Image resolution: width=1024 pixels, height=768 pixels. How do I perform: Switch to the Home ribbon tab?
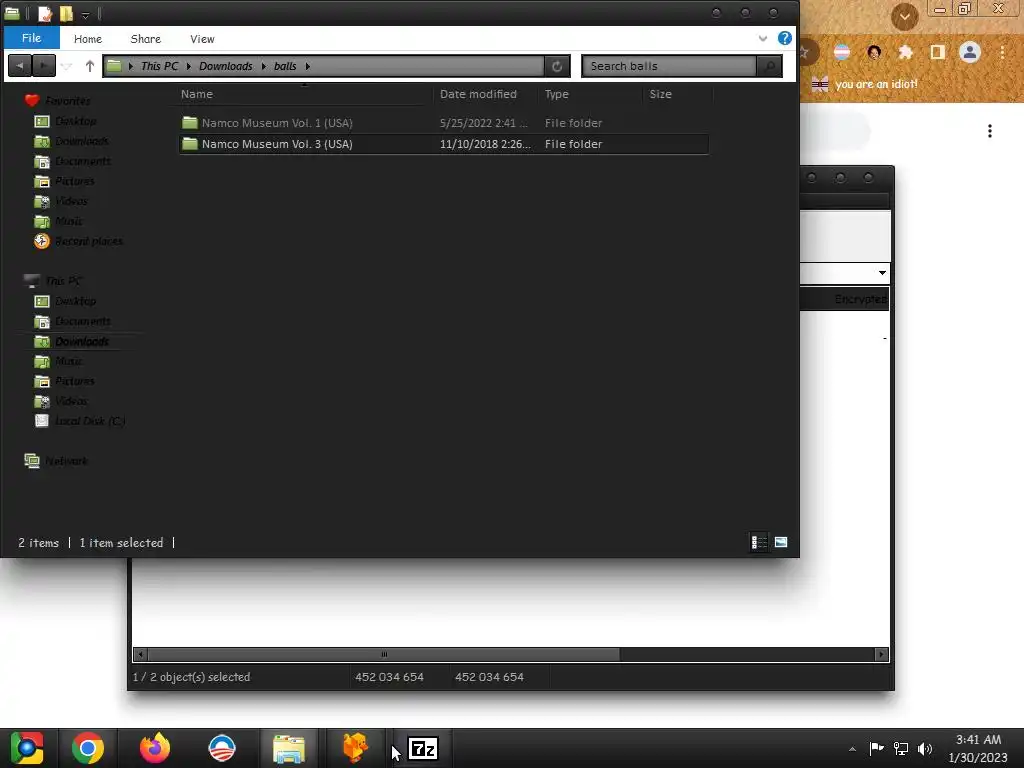pyautogui.click(x=88, y=39)
